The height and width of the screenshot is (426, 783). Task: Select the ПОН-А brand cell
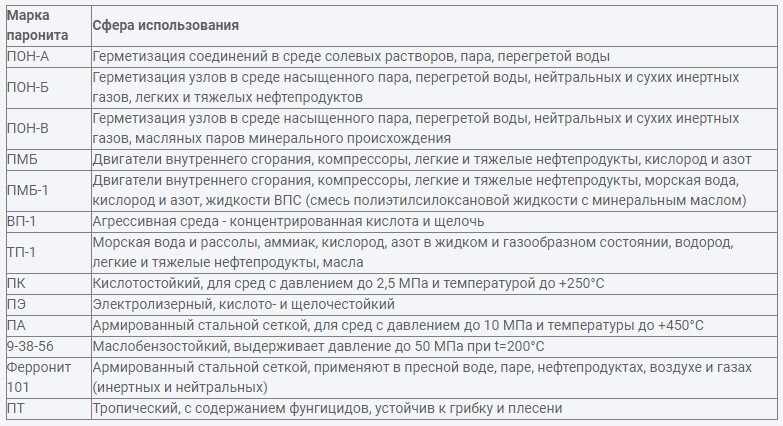[48, 57]
